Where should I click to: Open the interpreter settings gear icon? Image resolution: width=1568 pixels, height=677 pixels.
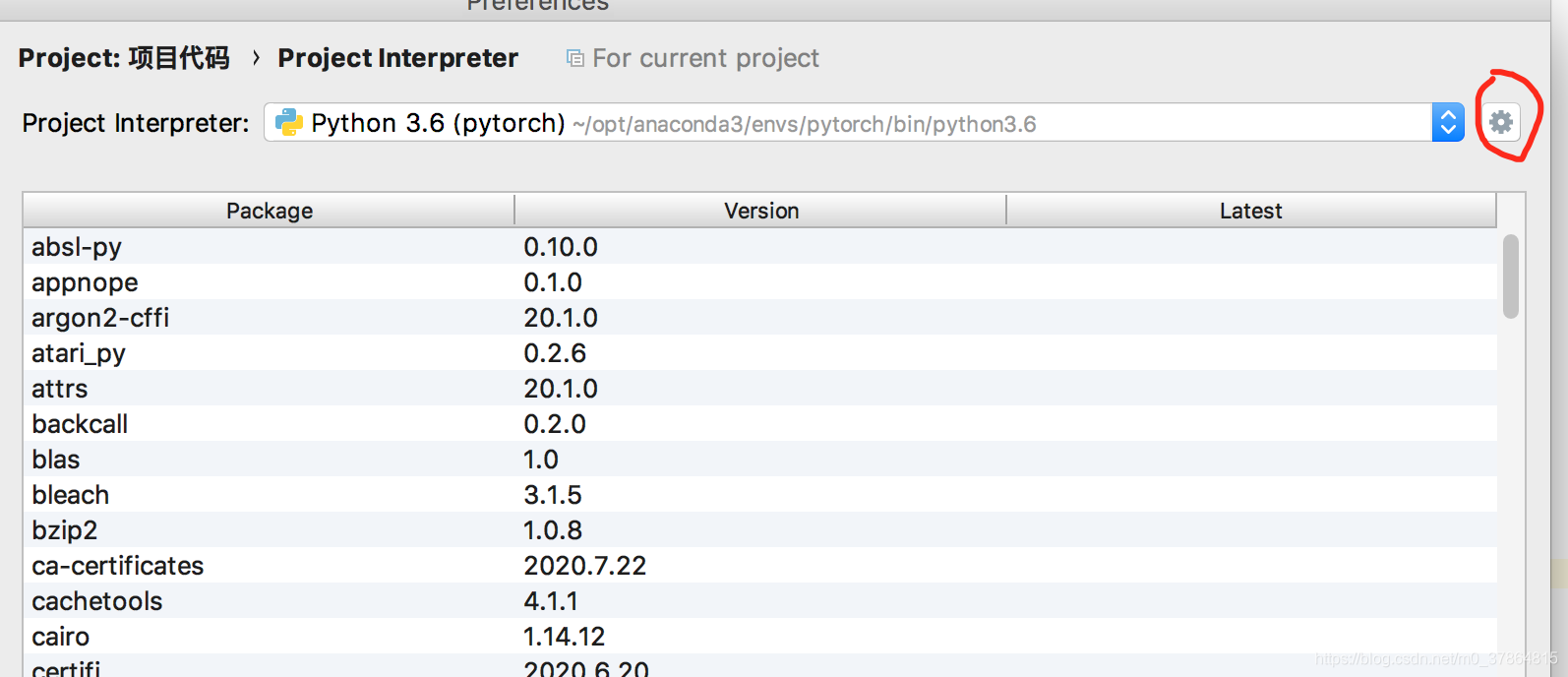tap(1500, 122)
